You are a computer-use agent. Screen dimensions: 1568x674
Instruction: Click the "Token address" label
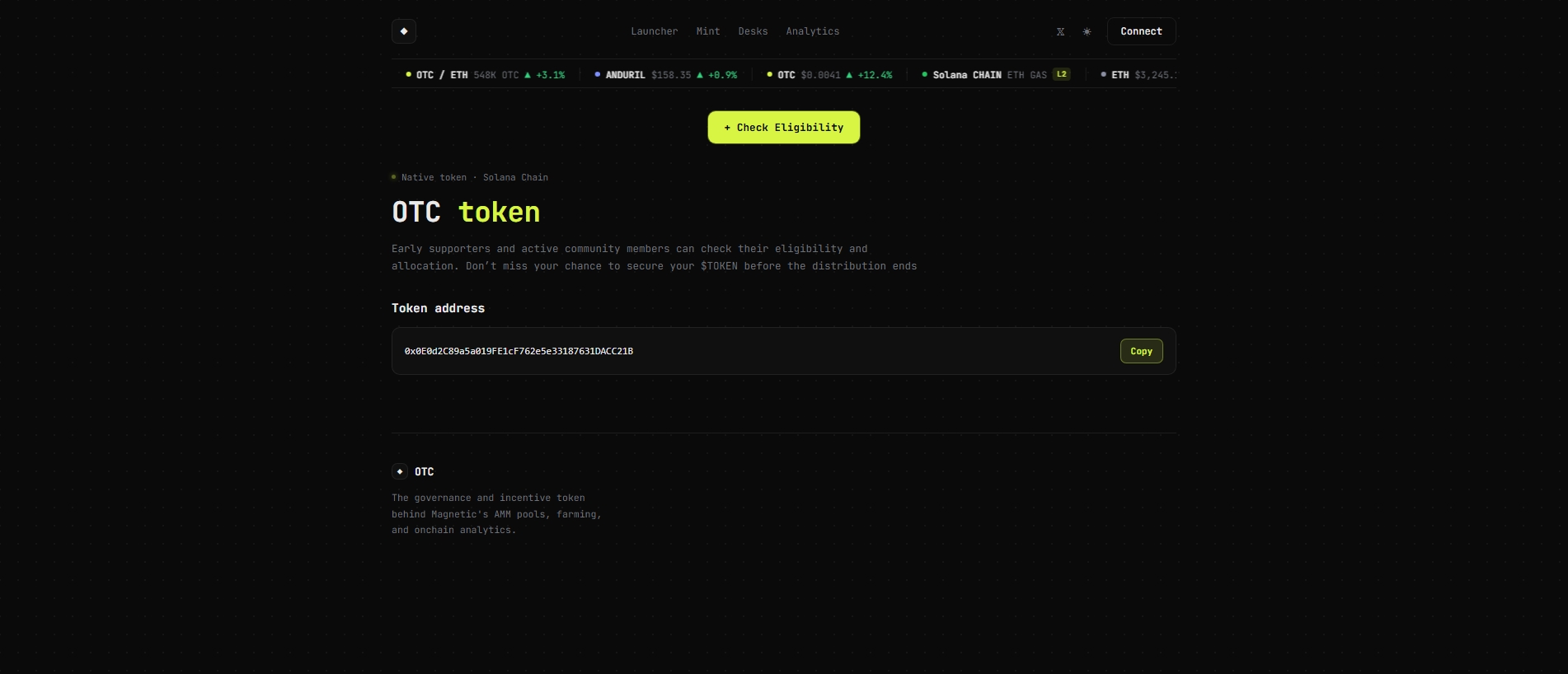(438, 308)
